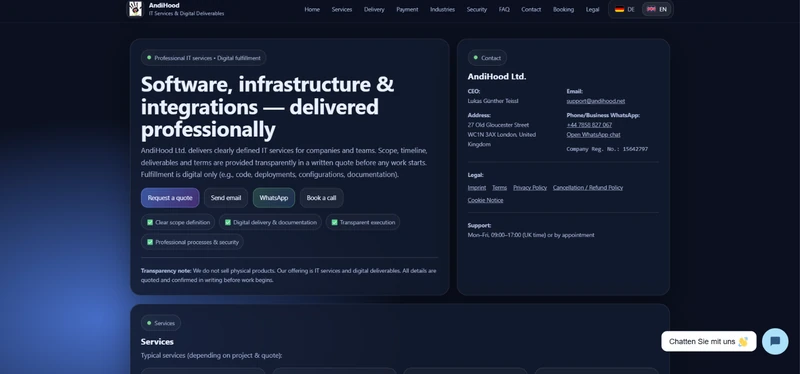The height and width of the screenshot is (374, 800).
Task: Open the Legal nav item
Action: [592, 9]
